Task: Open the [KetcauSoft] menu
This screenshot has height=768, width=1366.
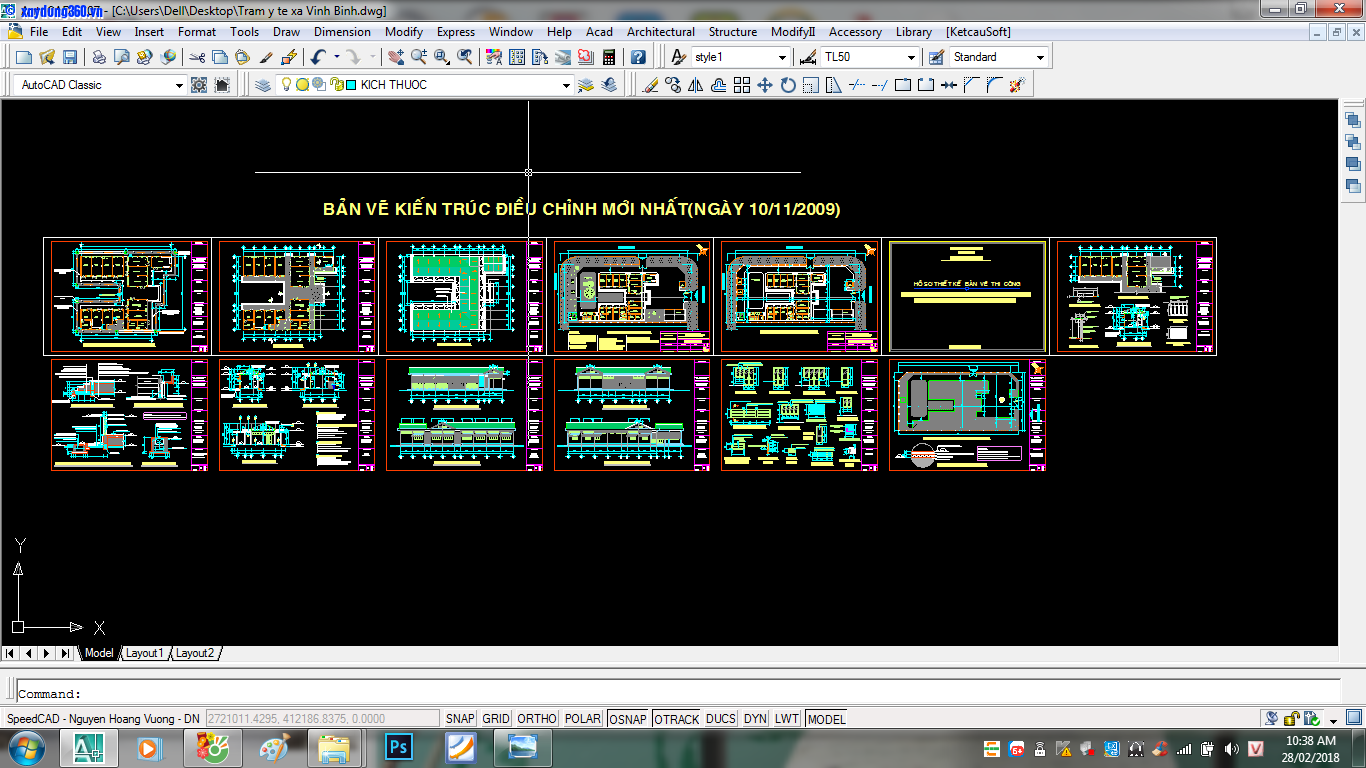Action: point(978,32)
